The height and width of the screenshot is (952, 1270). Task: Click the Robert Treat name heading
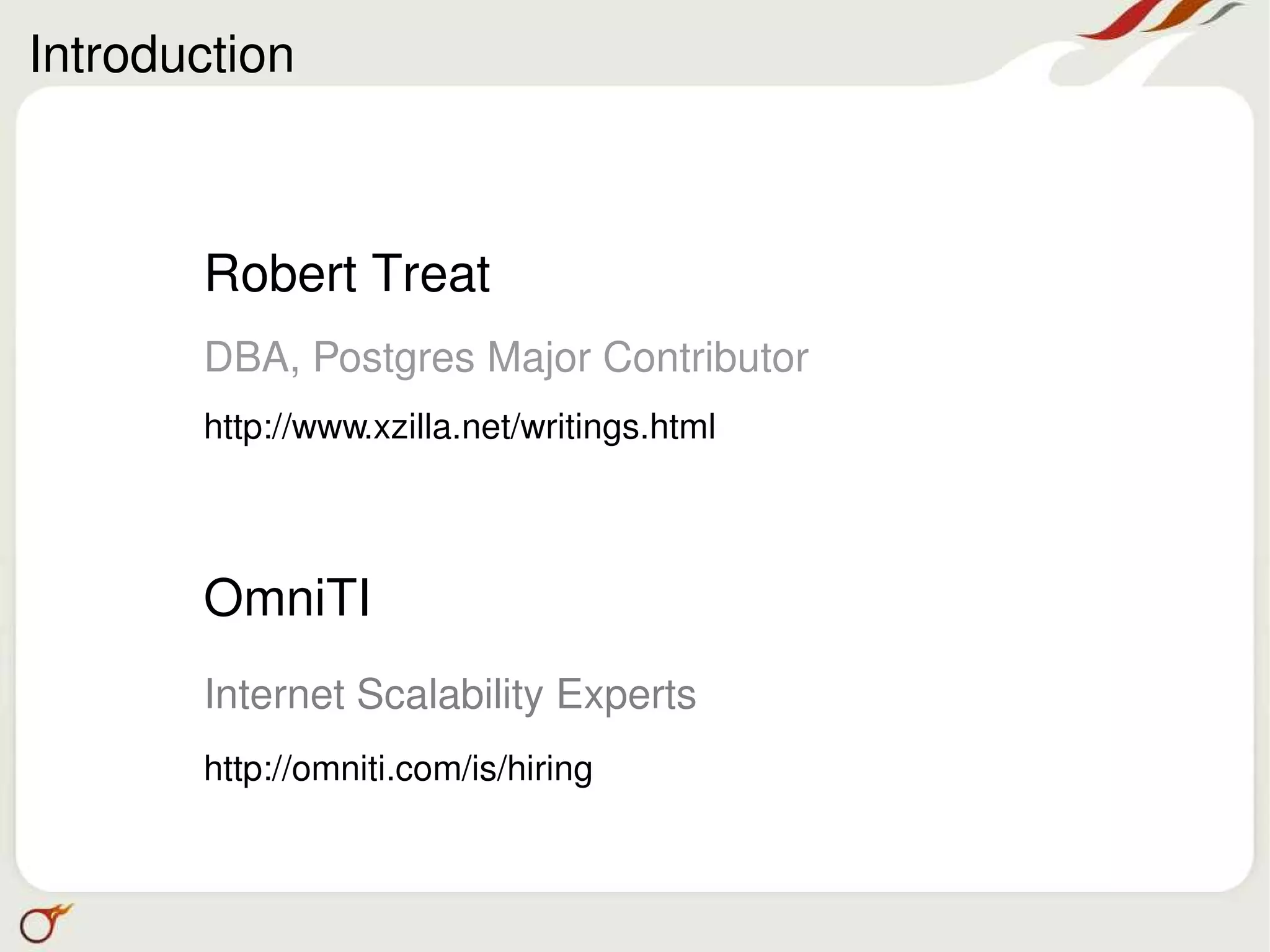[x=347, y=274]
